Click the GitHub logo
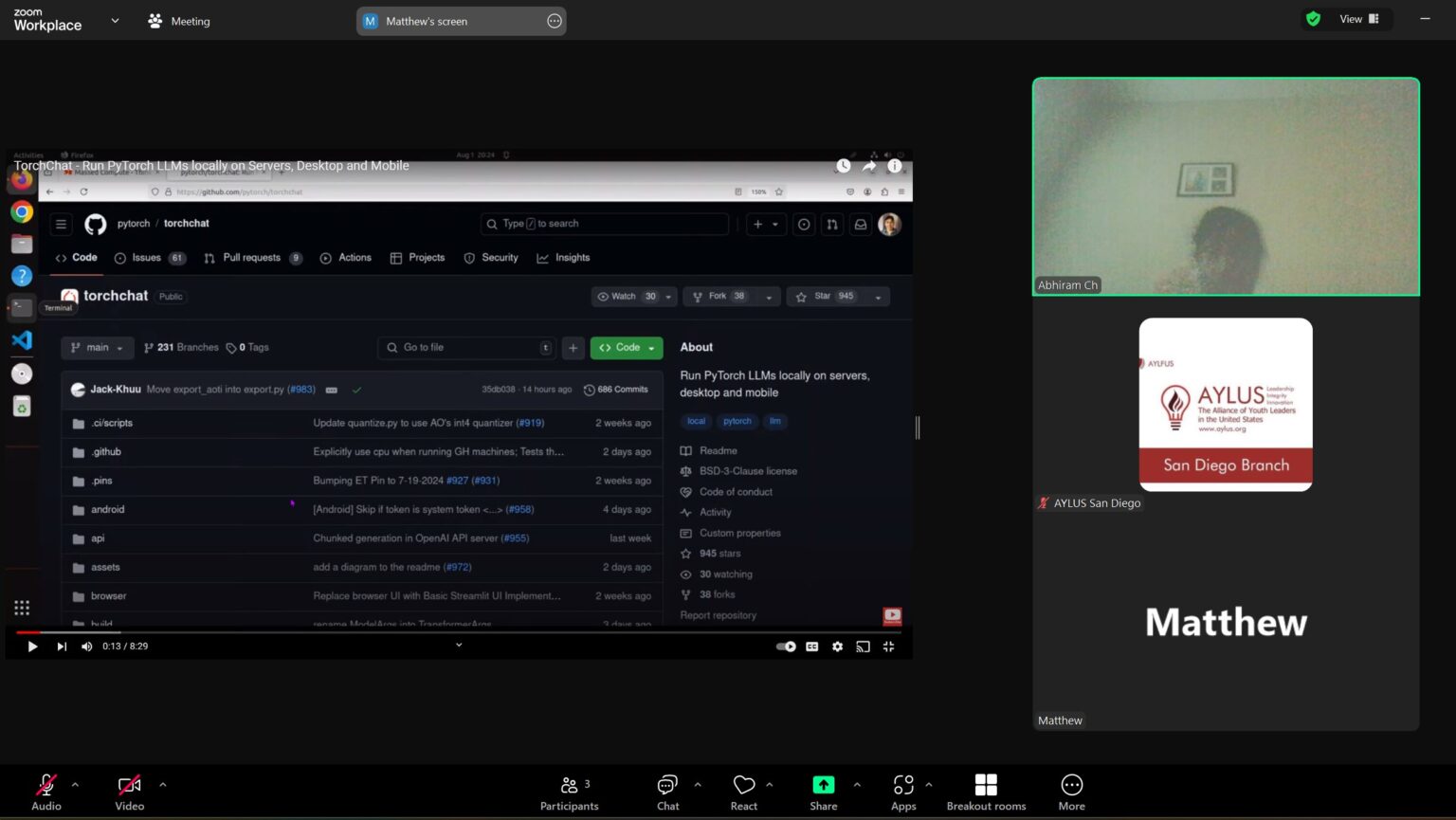 [x=96, y=225]
